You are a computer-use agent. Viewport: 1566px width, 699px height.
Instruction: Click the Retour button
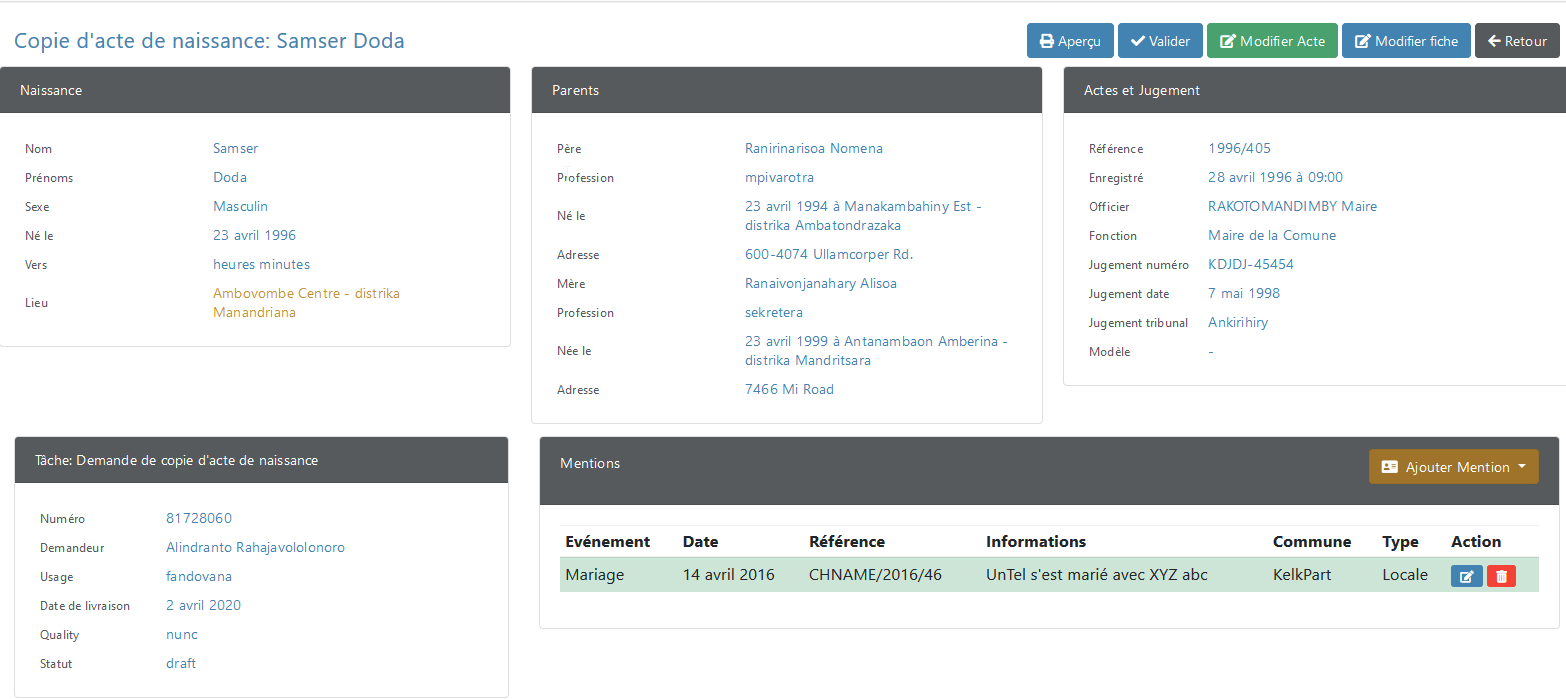point(1517,41)
